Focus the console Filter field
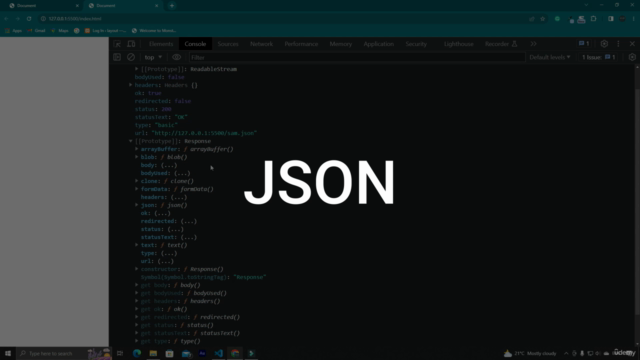This screenshot has height=360, width=640. click(357, 58)
